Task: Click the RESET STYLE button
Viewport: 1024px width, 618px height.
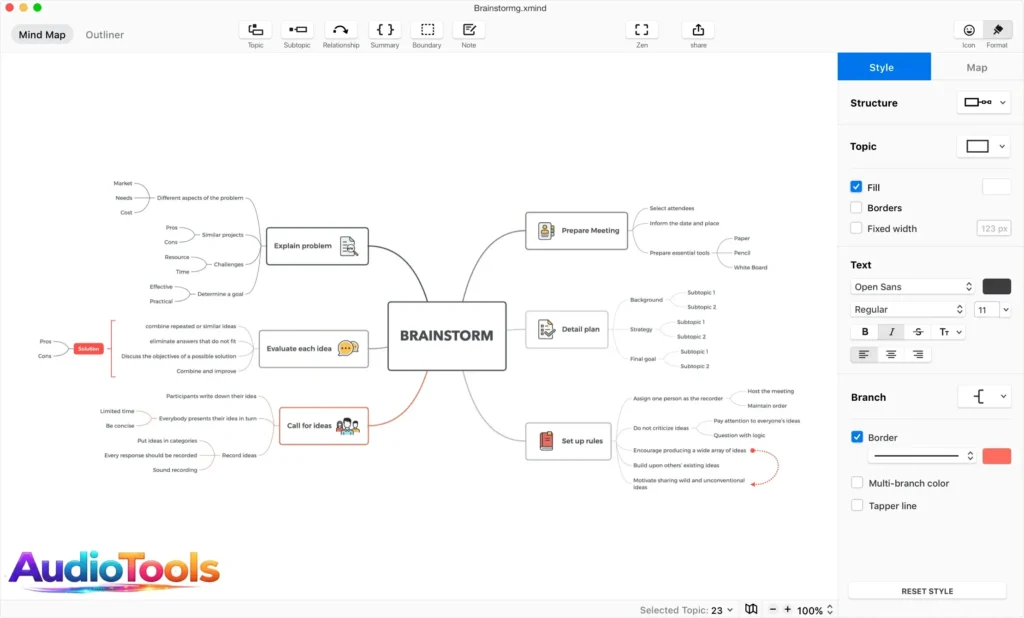Action: [x=927, y=590]
